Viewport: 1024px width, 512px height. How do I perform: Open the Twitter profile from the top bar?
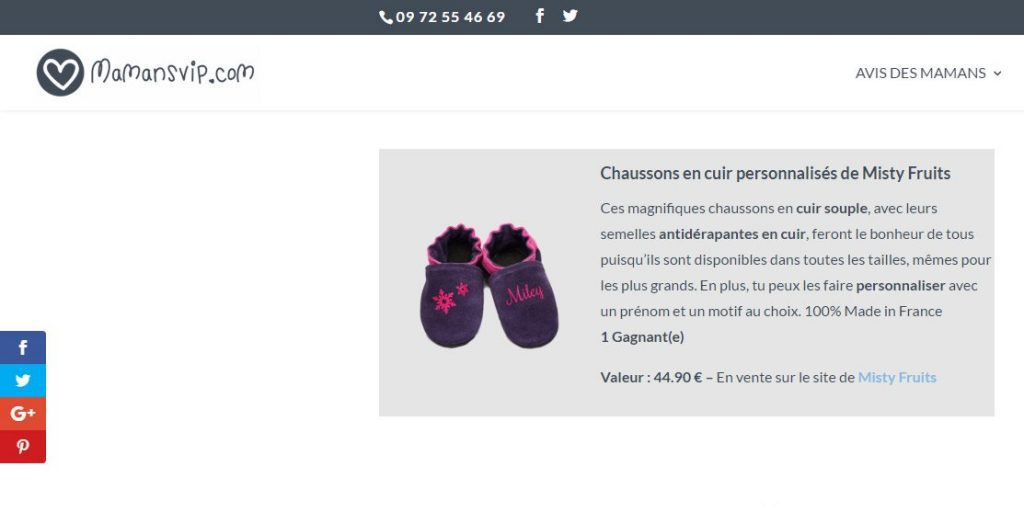[570, 16]
